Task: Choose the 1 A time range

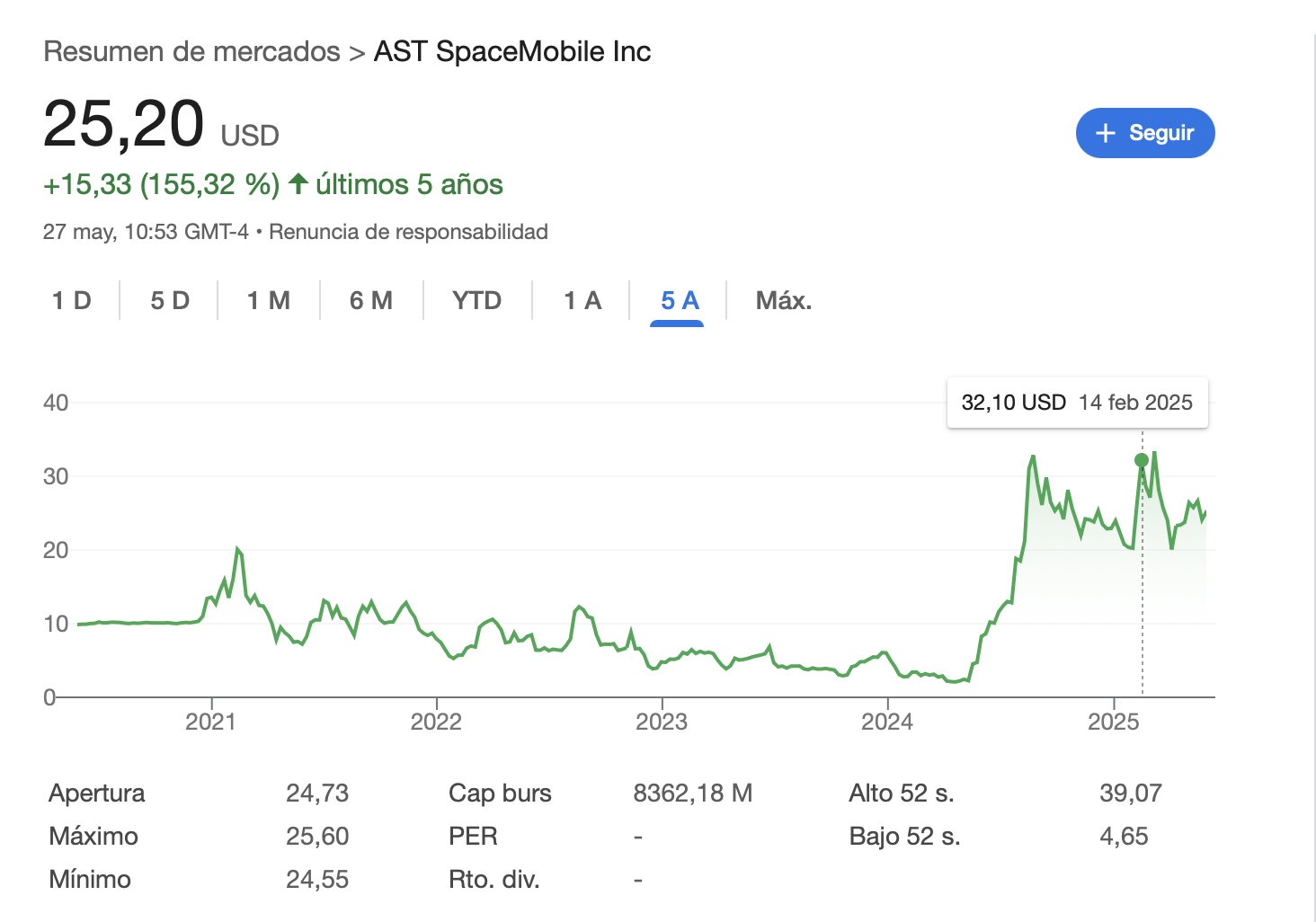Action: click(582, 300)
